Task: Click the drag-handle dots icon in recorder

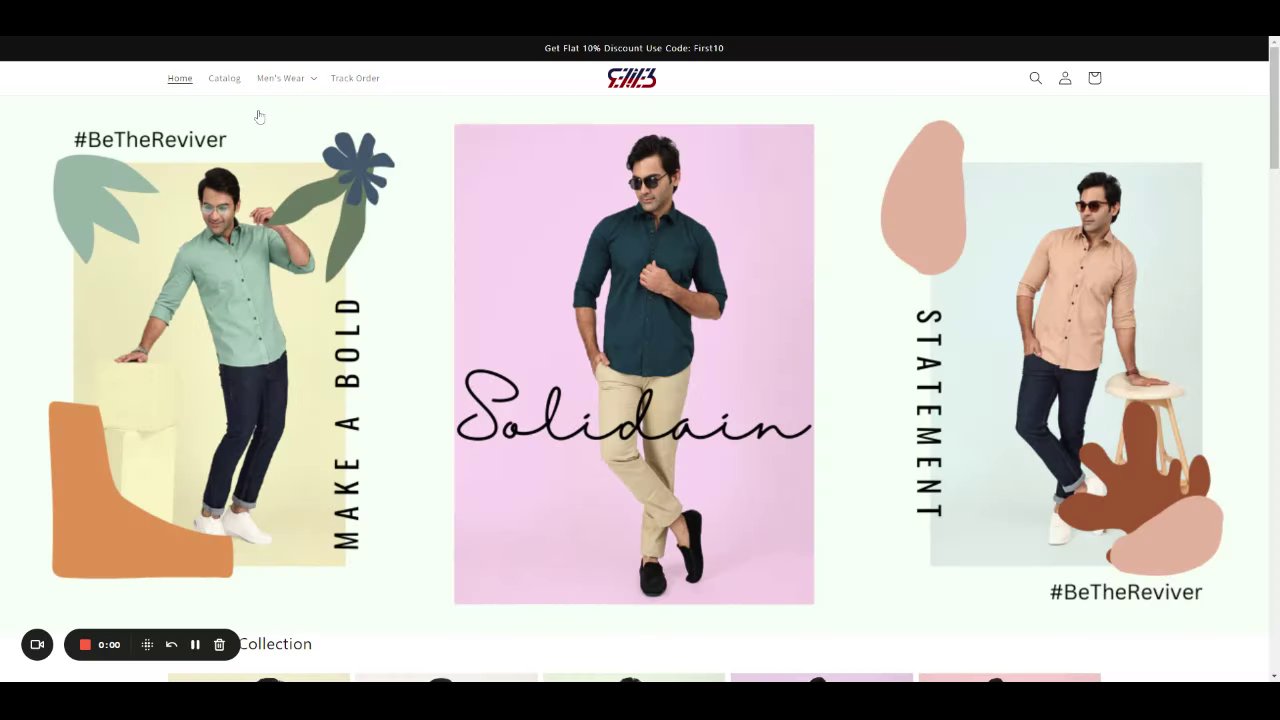Action: [147, 645]
